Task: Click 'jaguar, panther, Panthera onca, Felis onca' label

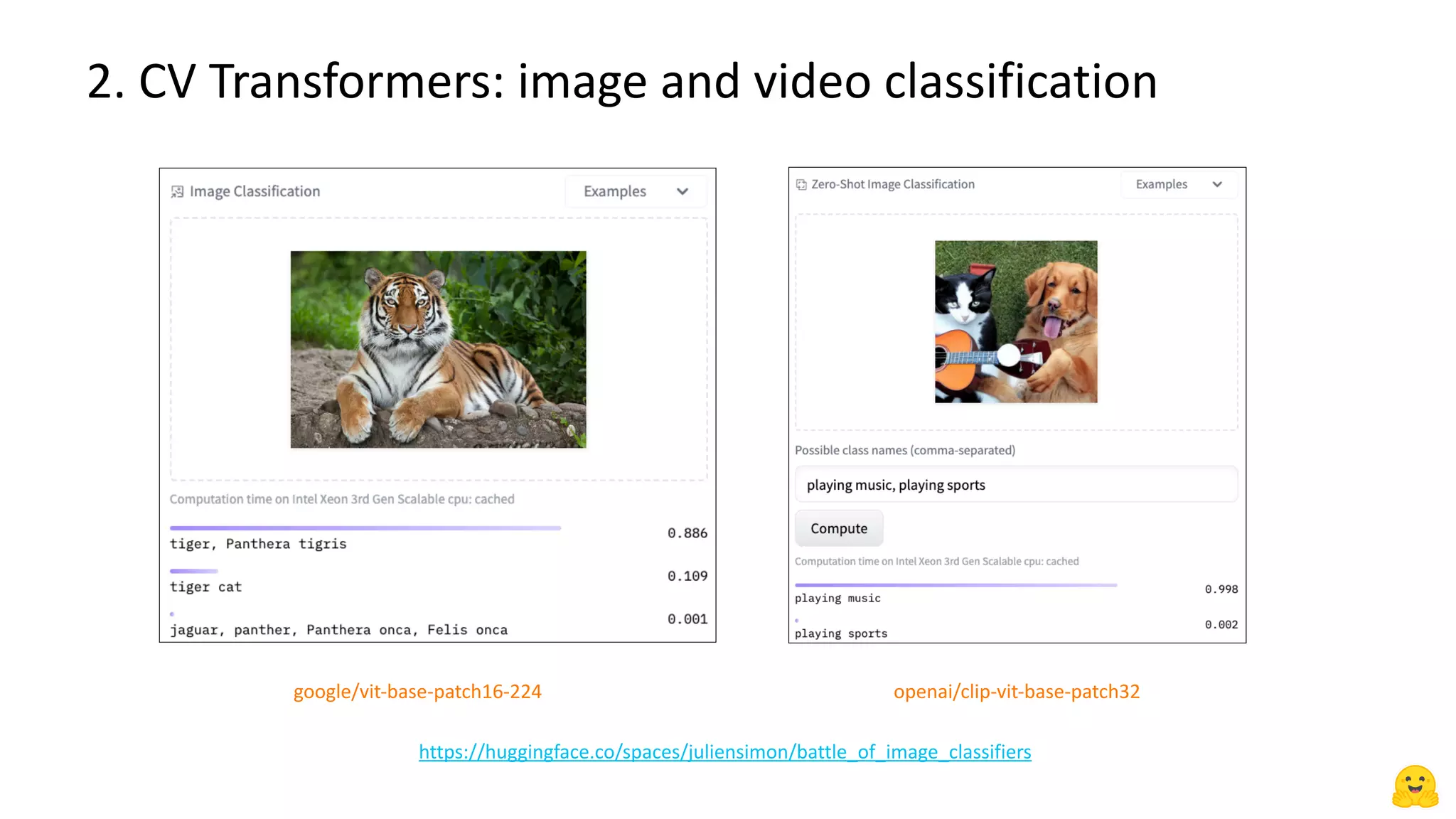Action: click(x=338, y=630)
